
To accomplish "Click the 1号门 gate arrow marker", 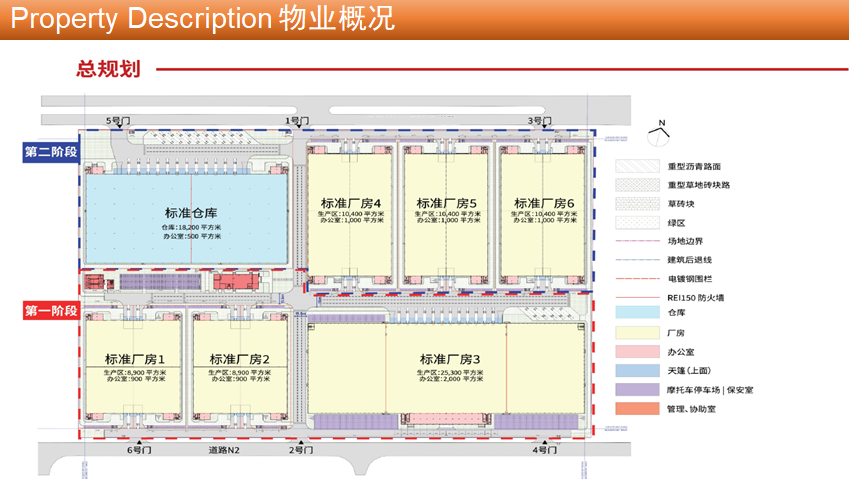I will pyautogui.click(x=295, y=130).
